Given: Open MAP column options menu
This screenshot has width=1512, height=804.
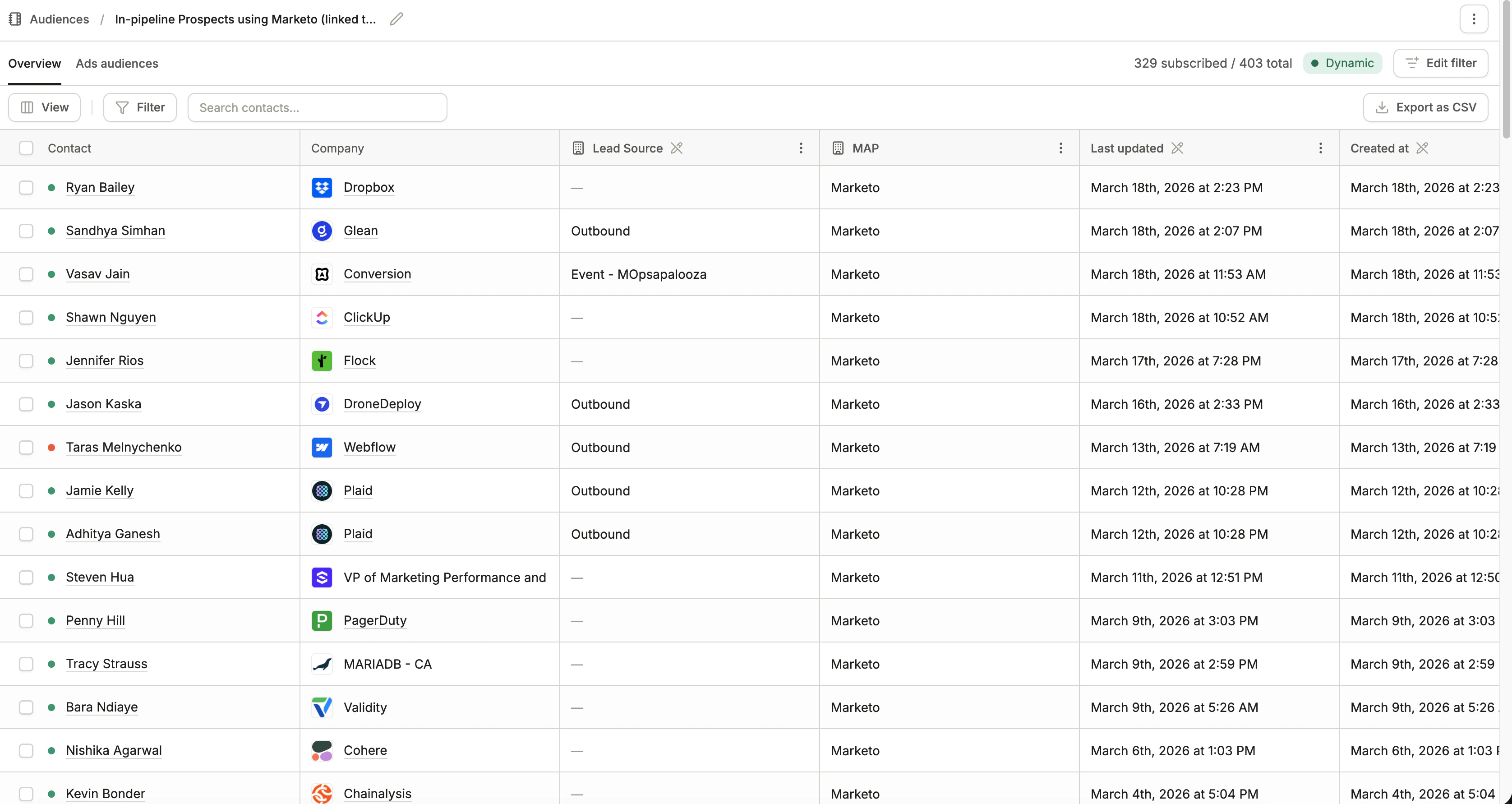Looking at the screenshot, I should [x=1060, y=148].
